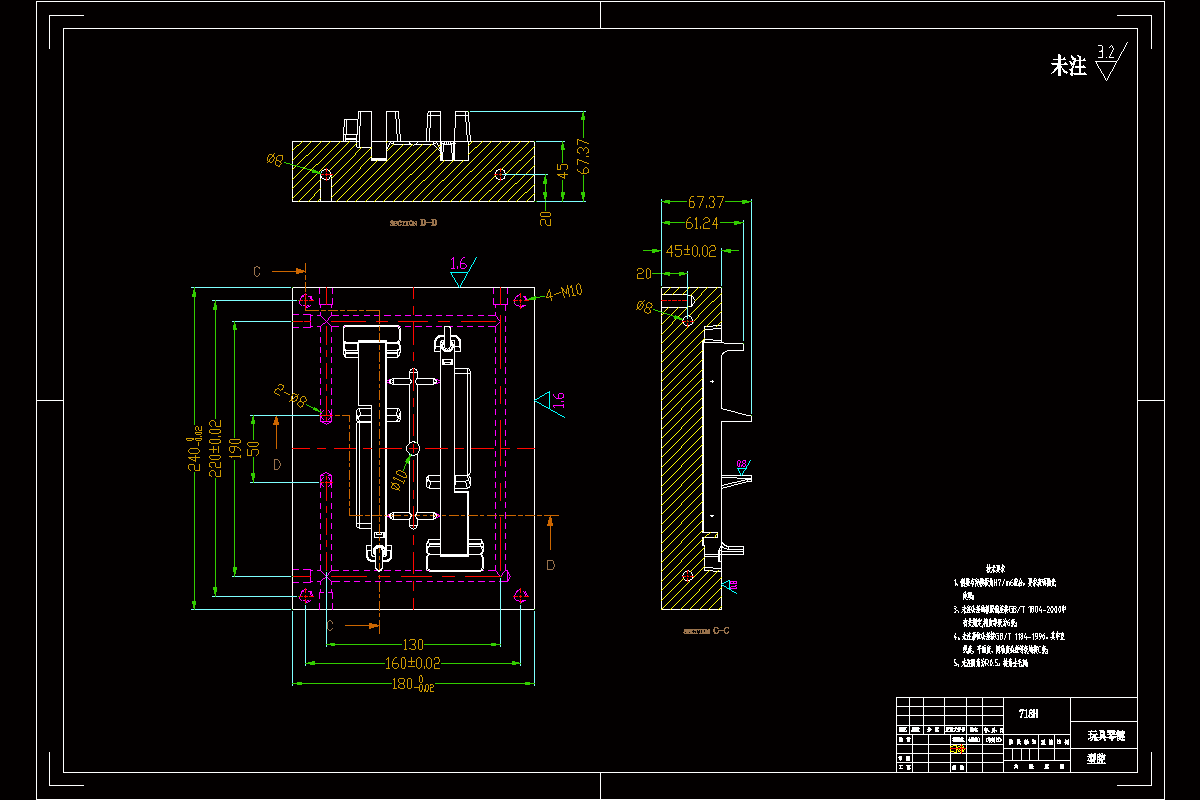Click the SECTION D-D caption
Viewport: 1200px width, 800px height.
413,223
